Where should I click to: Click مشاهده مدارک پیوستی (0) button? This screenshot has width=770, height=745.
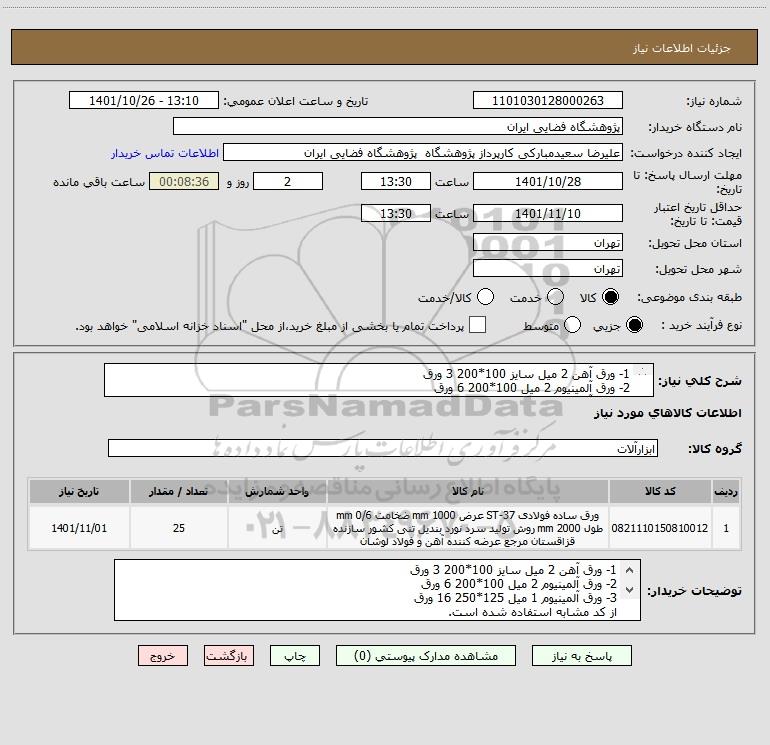(426, 656)
